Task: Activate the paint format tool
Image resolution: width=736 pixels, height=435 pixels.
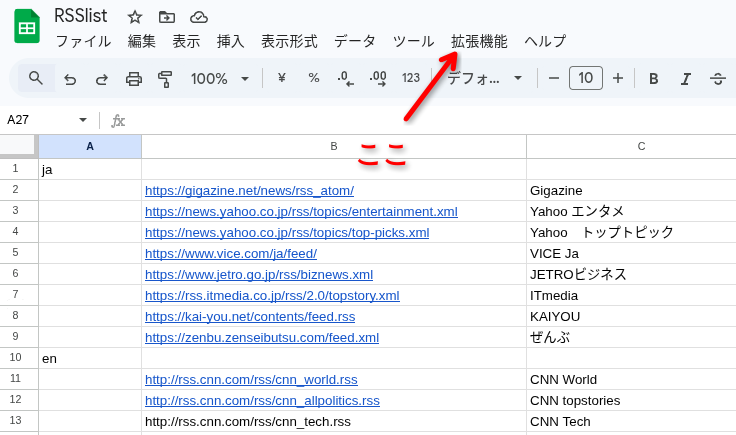Action: (x=165, y=78)
